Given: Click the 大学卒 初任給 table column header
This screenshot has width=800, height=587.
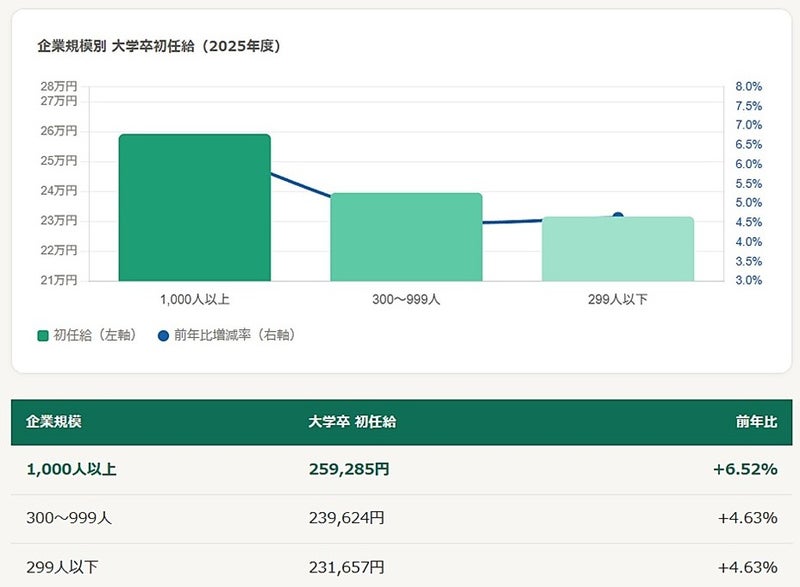Looking at the screenshot, I should point(352,422).
